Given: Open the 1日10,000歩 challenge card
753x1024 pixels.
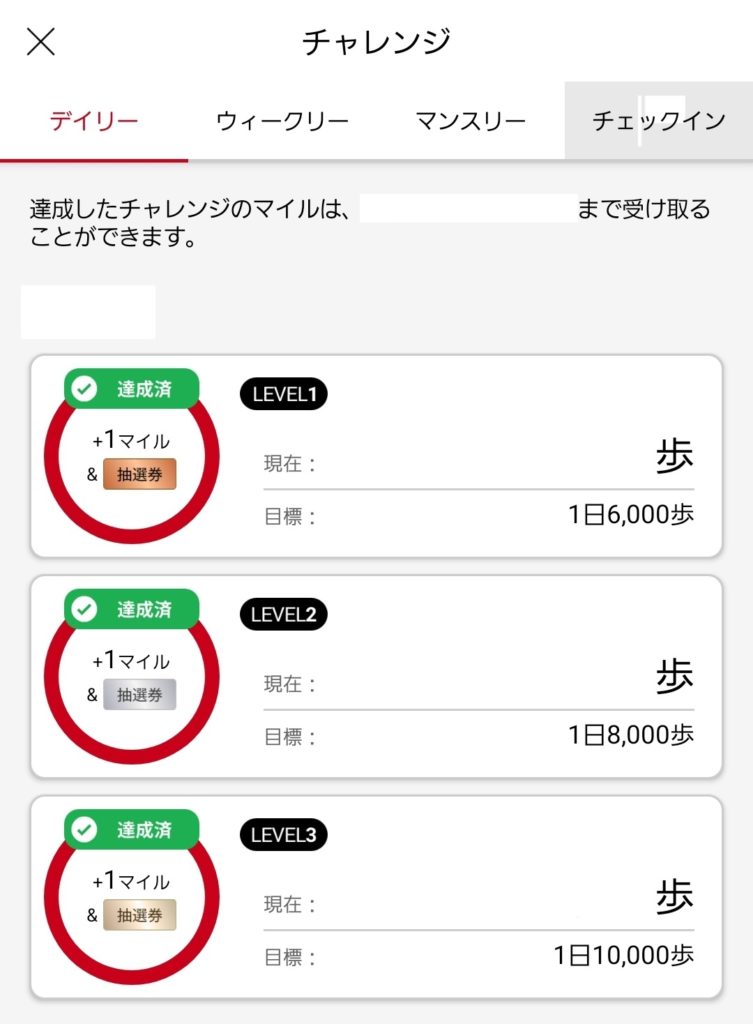Looking at the screenshot, I should [376, 897].
